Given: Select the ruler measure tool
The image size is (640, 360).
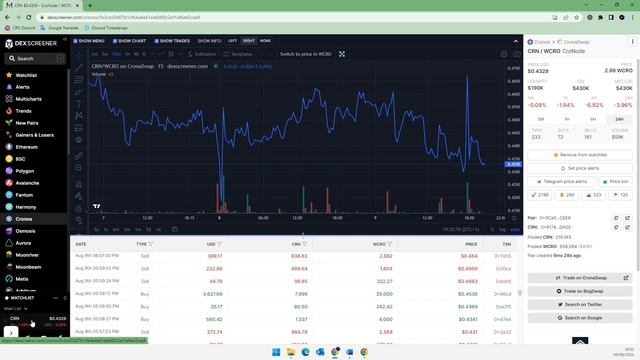Looking at the screenshot, I should [78, 156].
